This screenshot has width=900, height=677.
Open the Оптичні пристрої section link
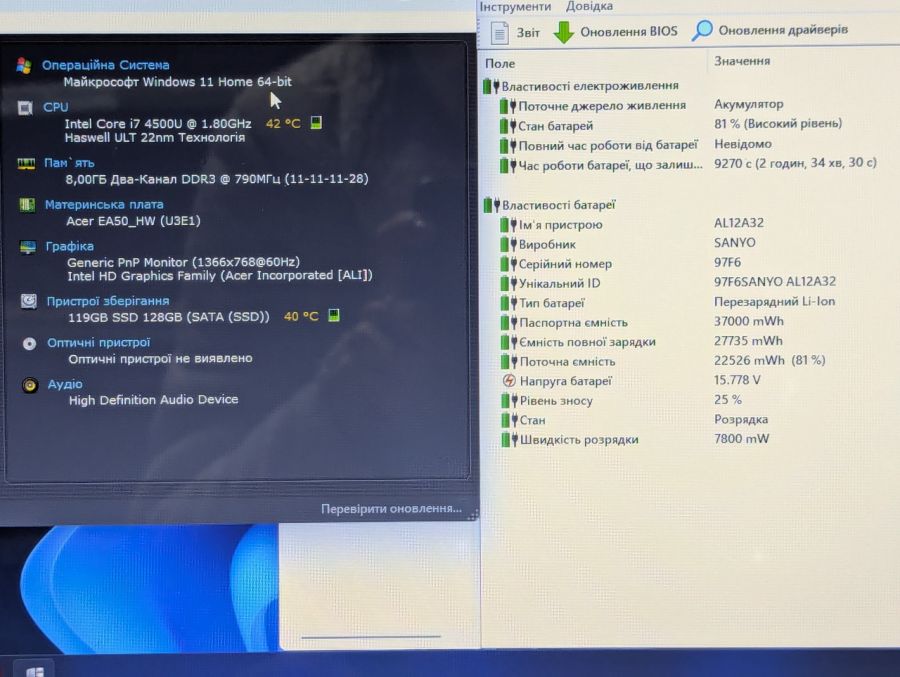99,343
